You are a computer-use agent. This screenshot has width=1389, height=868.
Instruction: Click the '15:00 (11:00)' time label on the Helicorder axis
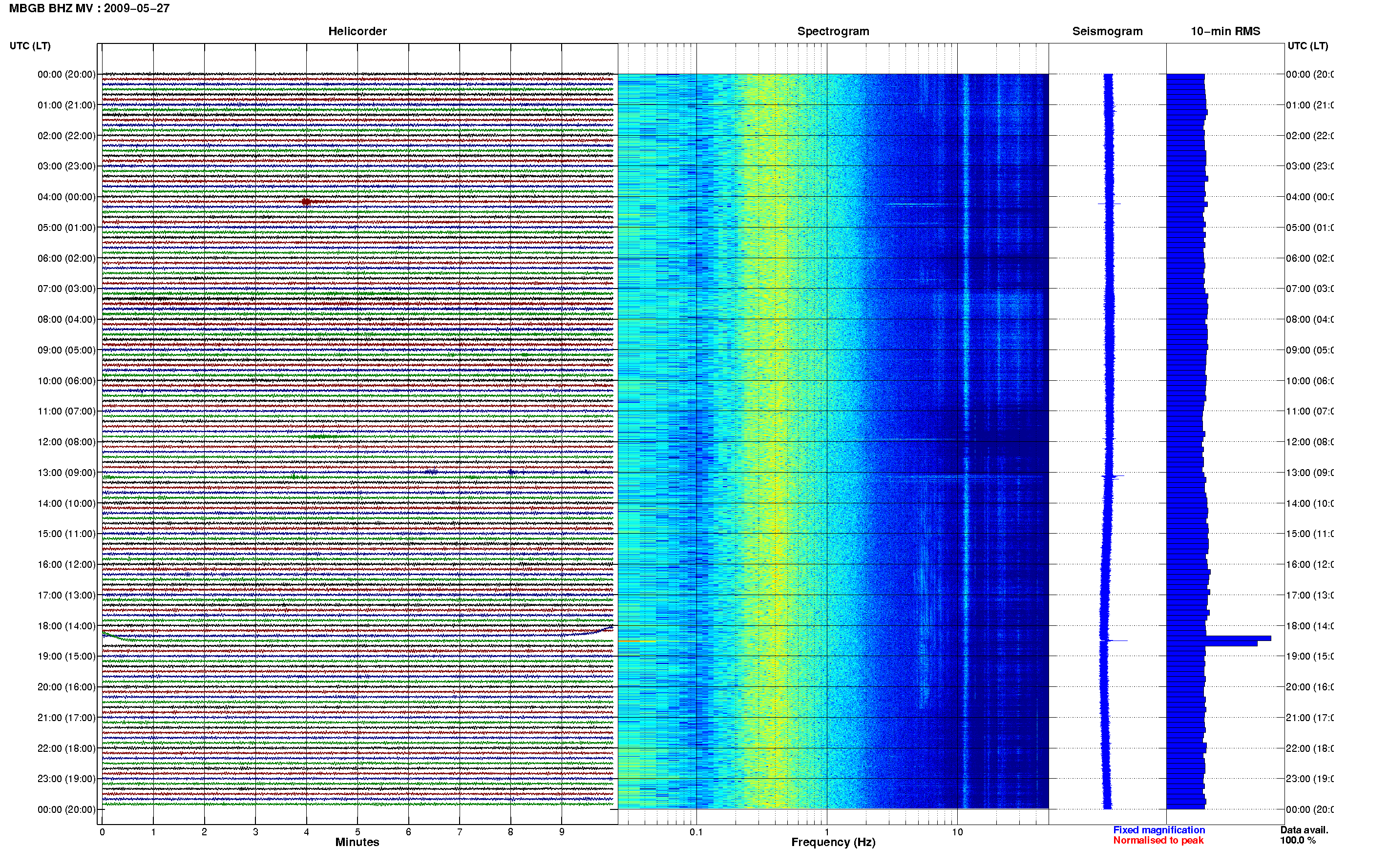[66, 534]
